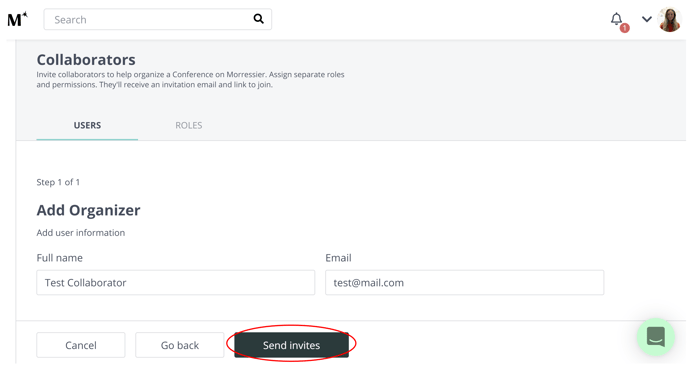688x370 pixels.
Task: Click the Full name field with Test Collaborator
Action: (x=176, y=283)
